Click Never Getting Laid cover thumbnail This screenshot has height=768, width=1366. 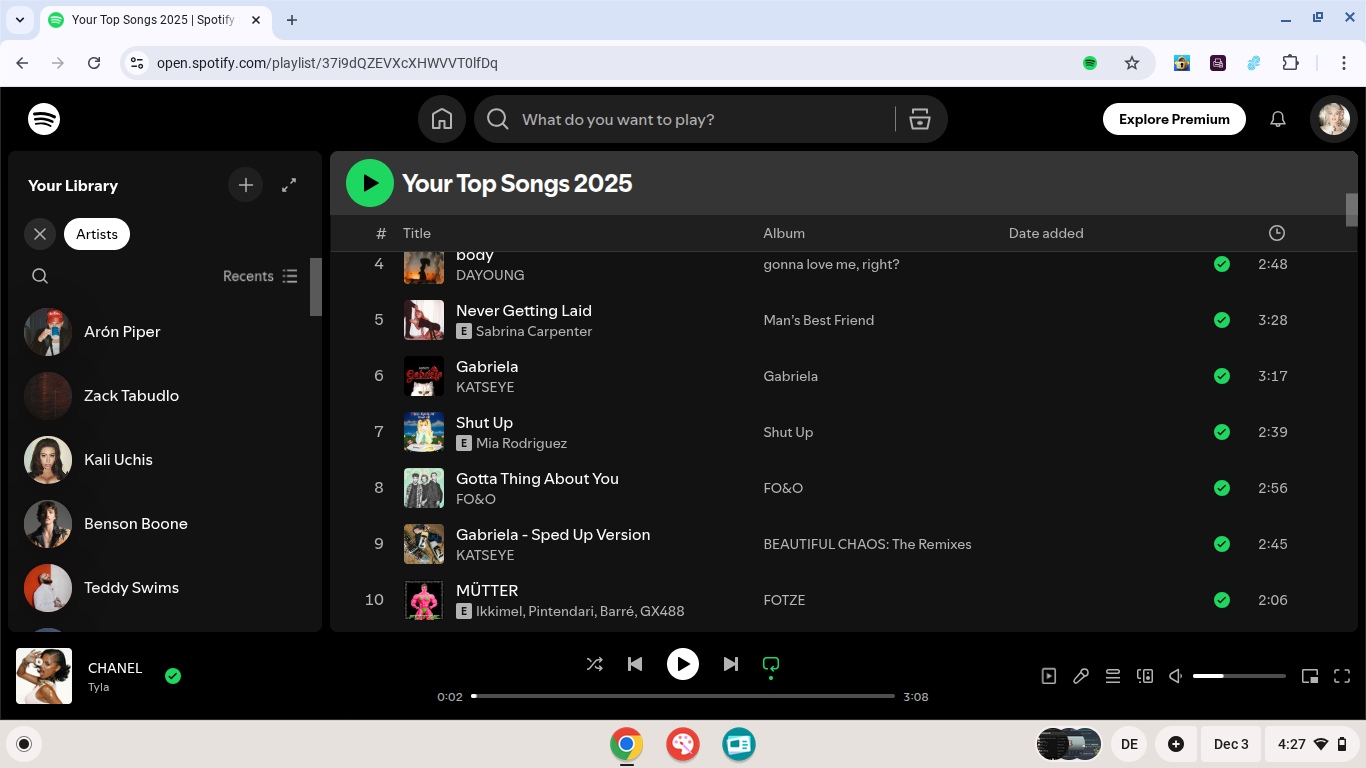(424, 320)
